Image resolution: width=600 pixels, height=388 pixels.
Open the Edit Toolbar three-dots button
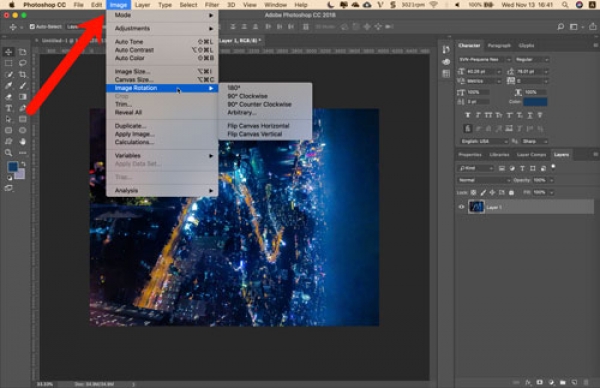pos(23,153)
